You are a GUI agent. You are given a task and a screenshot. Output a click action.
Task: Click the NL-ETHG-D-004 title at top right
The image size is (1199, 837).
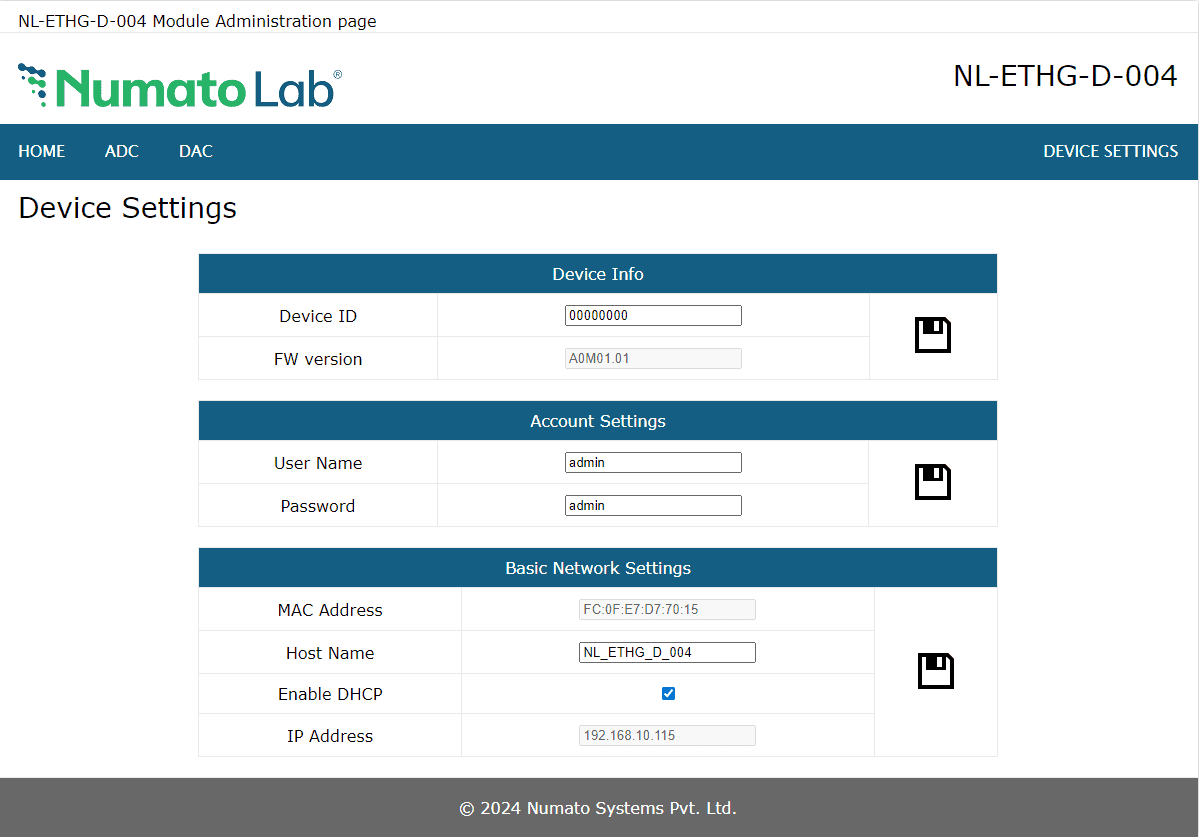1065,77
